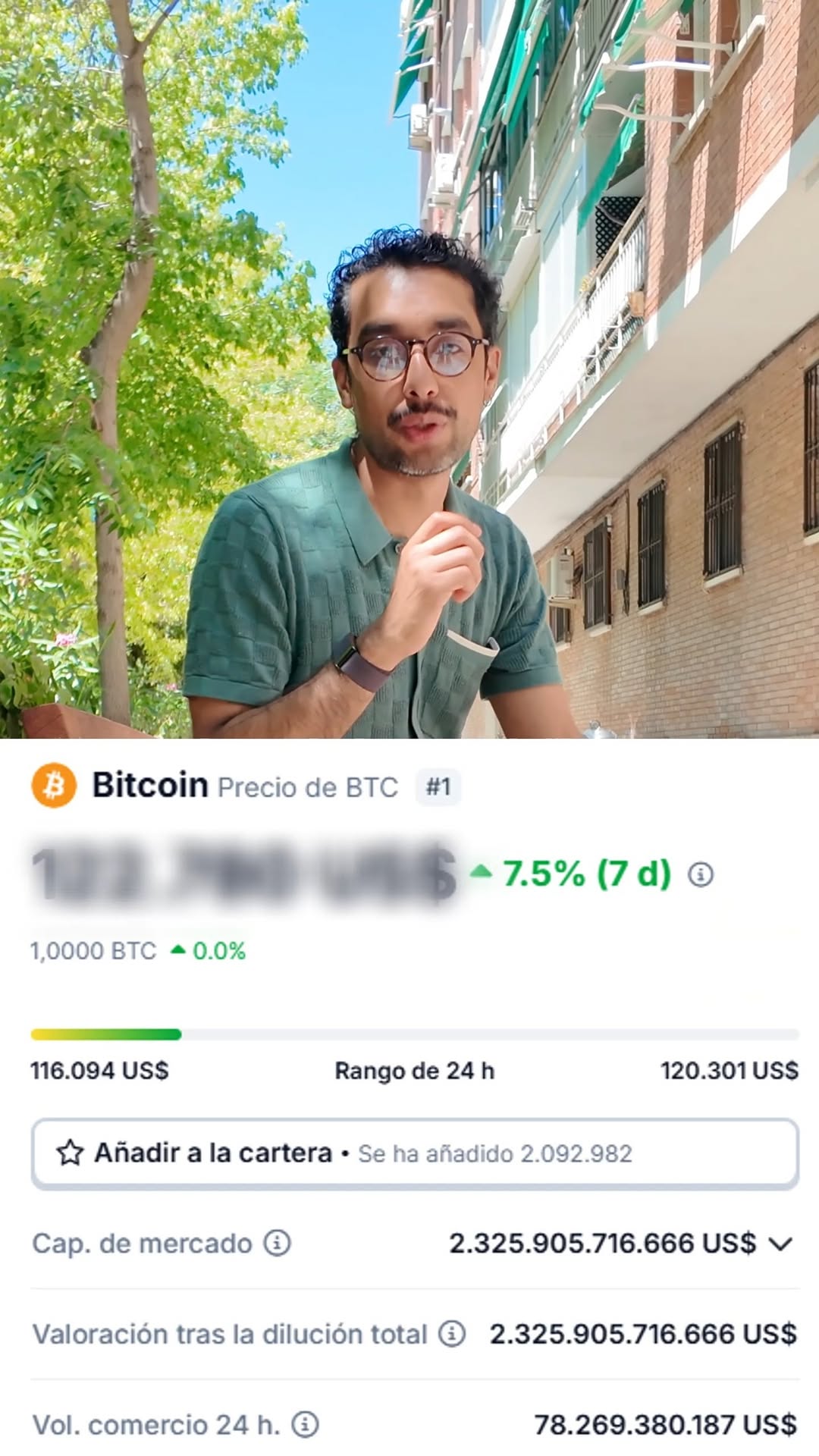Show info for Cap. de mercado
The image size is (819, 1456).
point(277,1243)
